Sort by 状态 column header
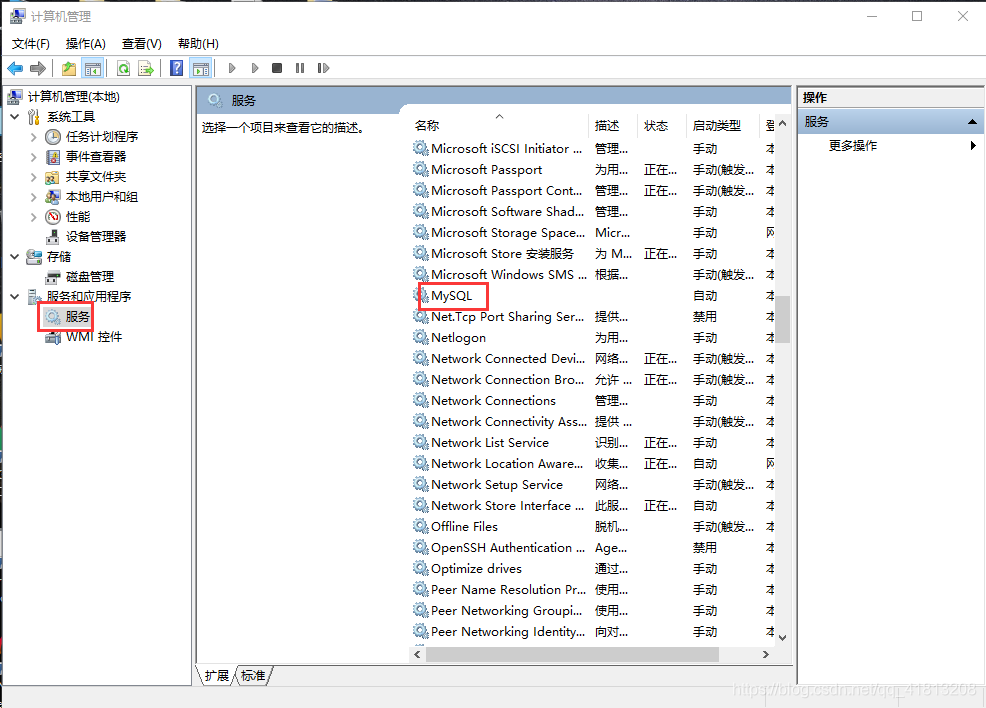This screenshot has width=986, height=708. pyautogui.click(x=662, y=126)
